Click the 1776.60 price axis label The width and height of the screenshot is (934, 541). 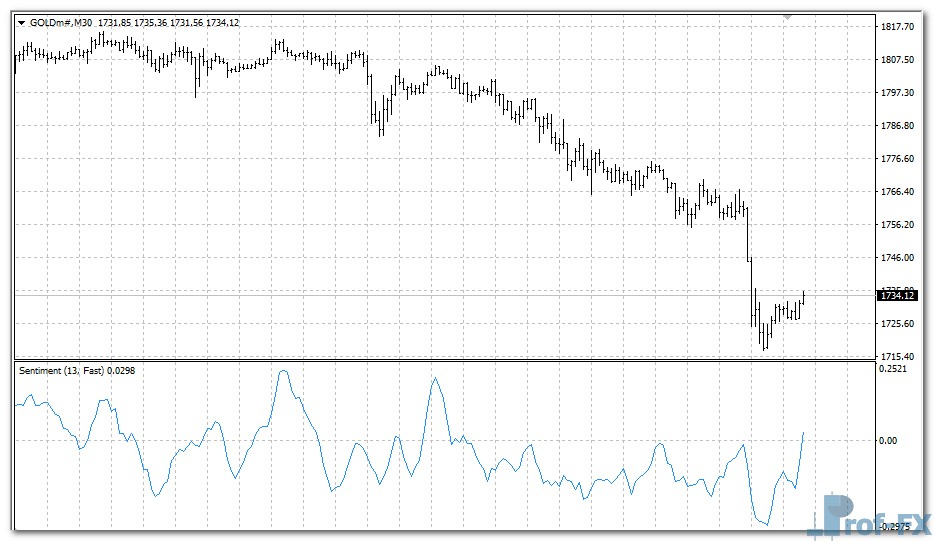coord(897,159)
